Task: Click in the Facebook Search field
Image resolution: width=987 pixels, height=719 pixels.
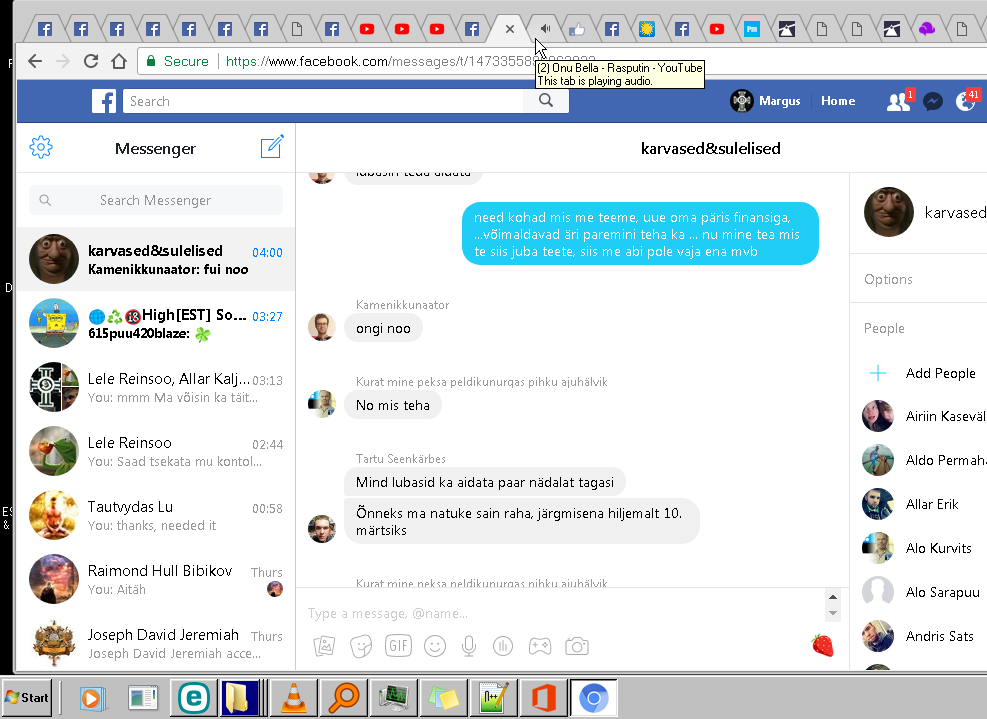Action: tap(323, 101)
